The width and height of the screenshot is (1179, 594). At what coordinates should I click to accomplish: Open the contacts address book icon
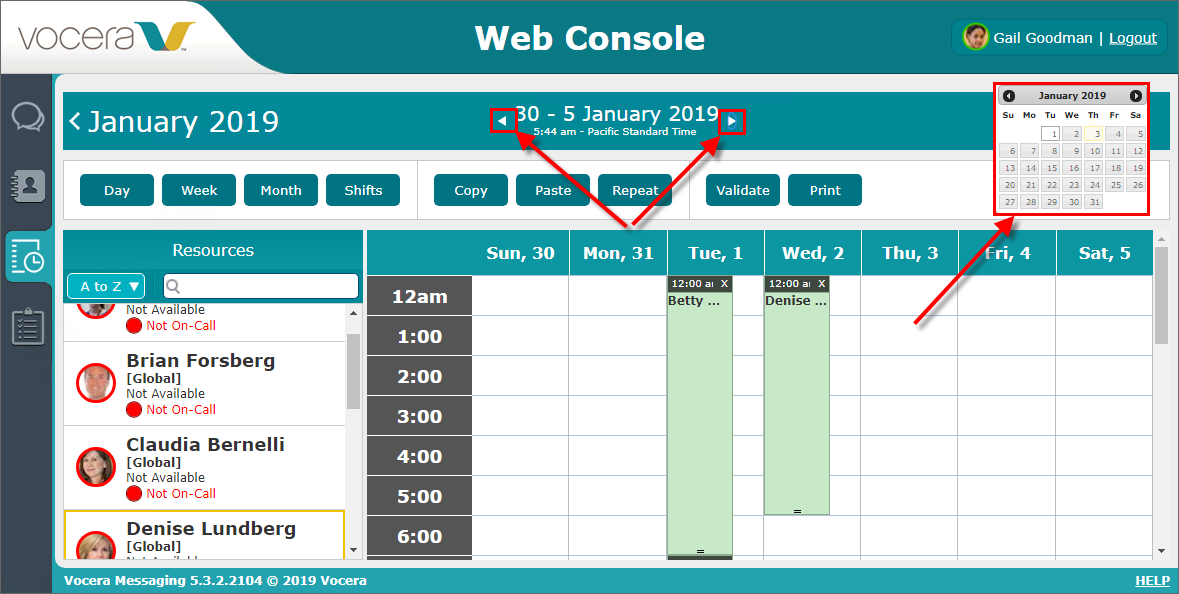tap(27, 186)
